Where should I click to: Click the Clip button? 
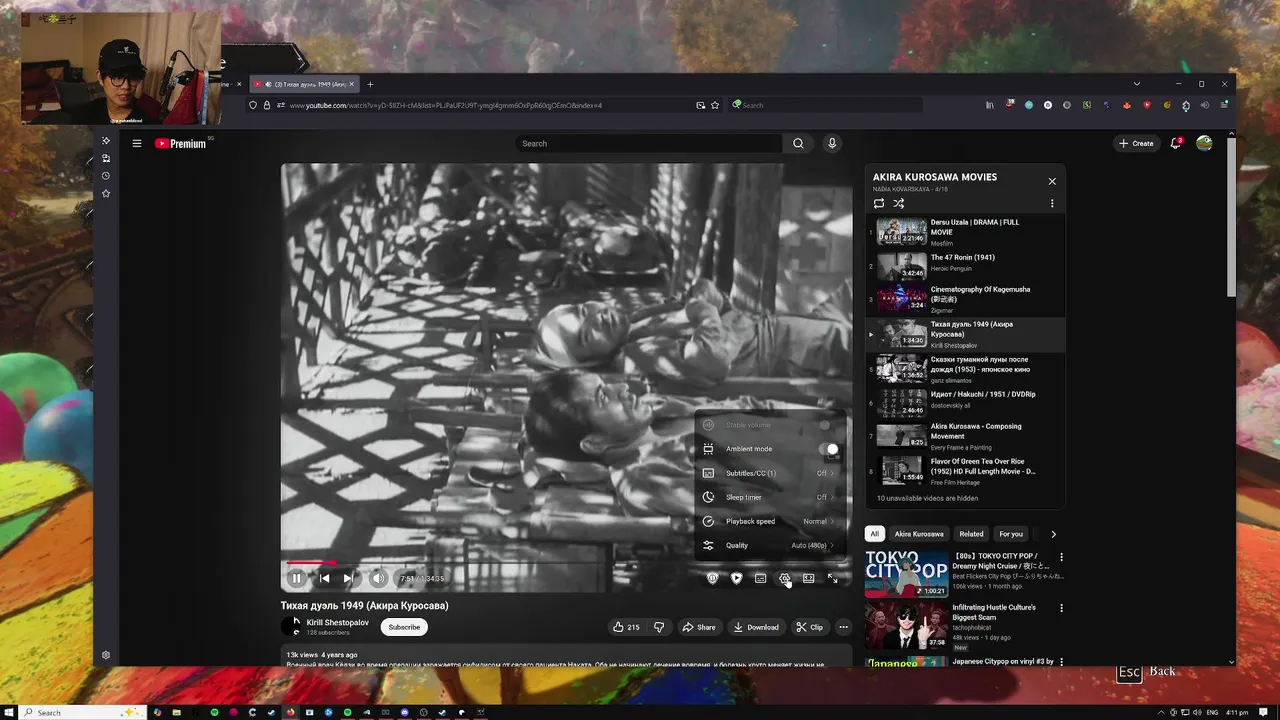[x=809, y=627]
